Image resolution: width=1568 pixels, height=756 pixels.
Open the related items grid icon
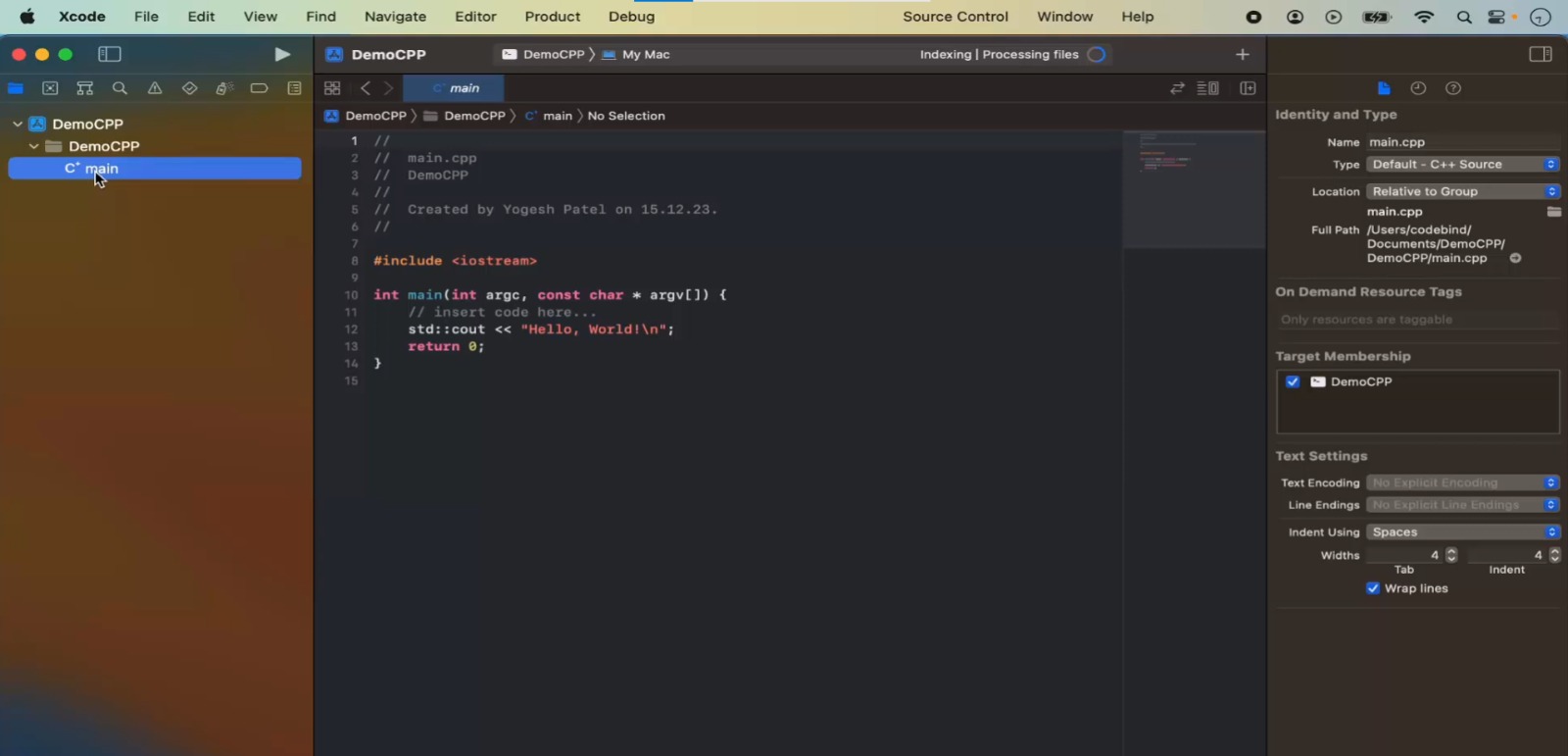pyautogui.click(x=332, y=88)
